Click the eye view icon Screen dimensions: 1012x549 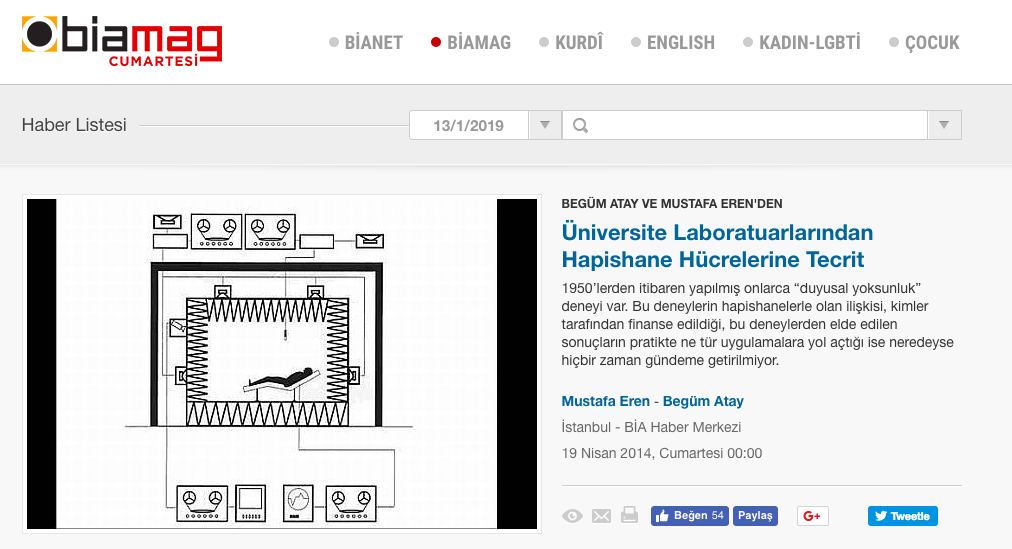pyautogui.click(x=572, y=516)
